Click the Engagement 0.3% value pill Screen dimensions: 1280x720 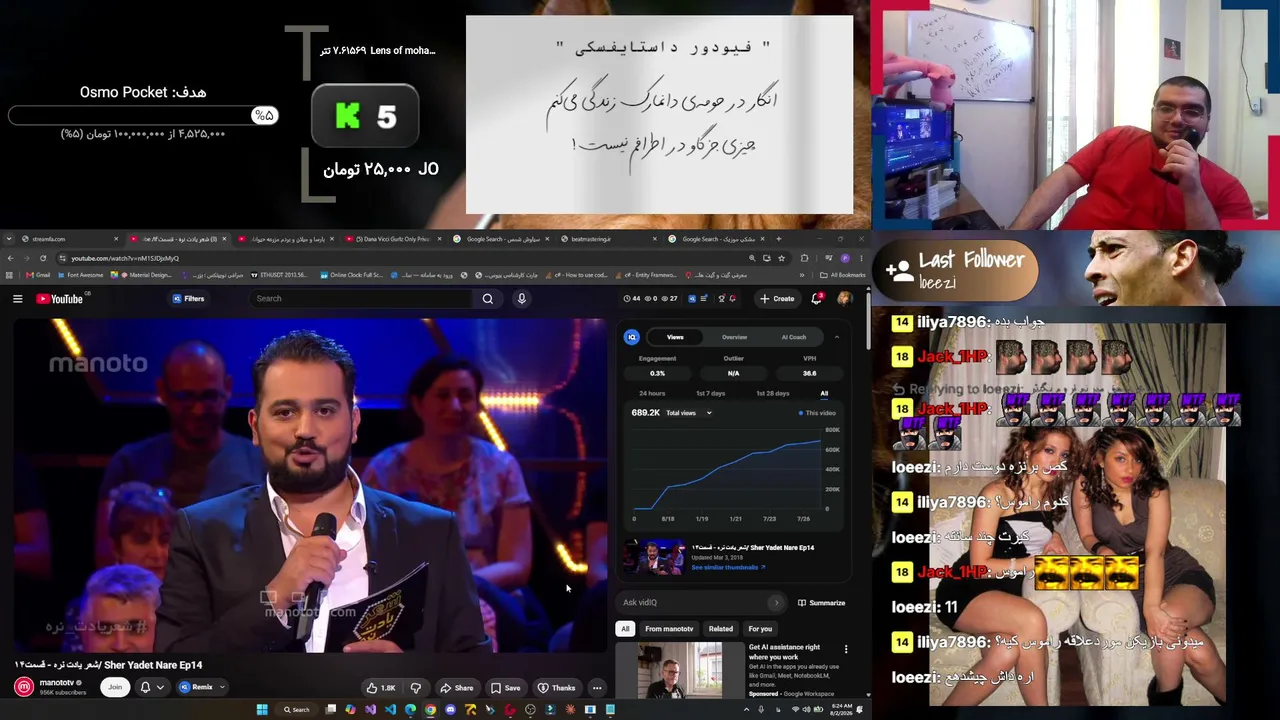(x=657, y=373)
